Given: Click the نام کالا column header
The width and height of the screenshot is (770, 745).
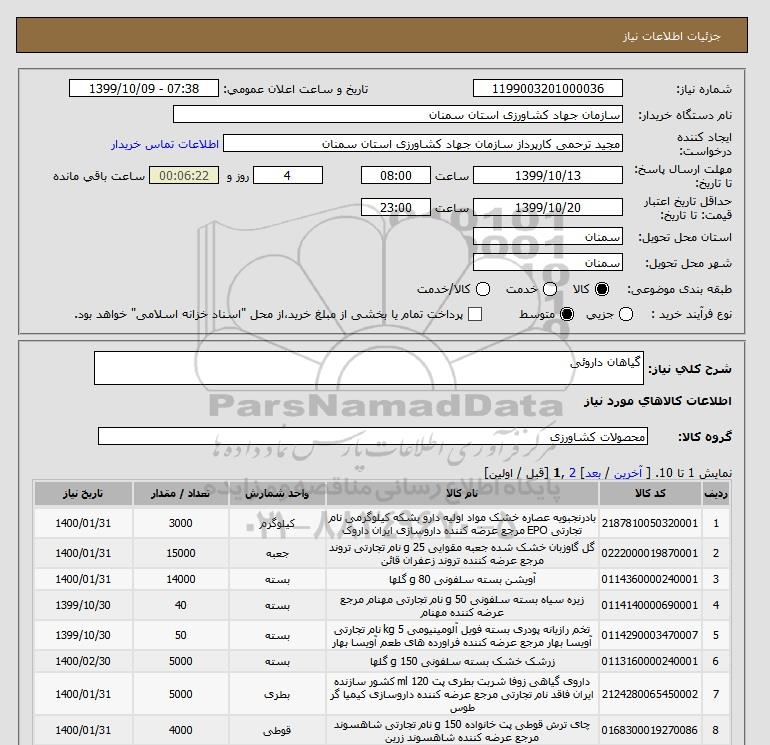Looking at the screenshot, I should [462, 494].
